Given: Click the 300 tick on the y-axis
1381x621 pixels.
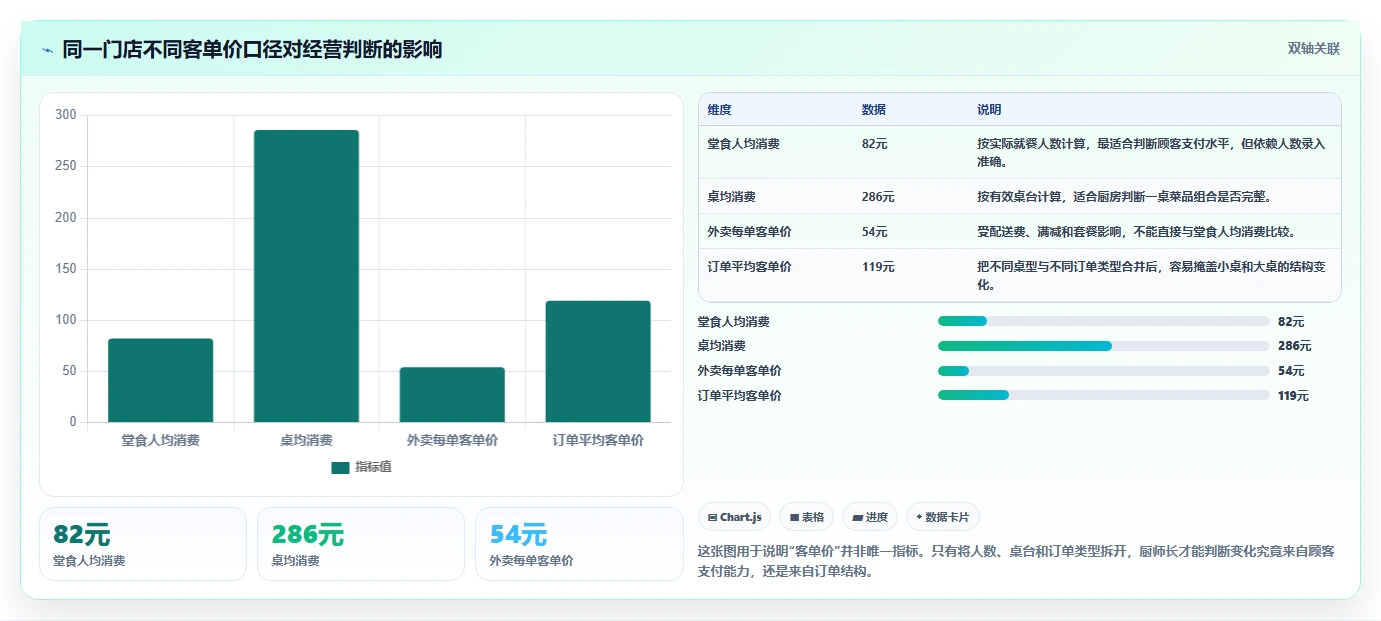Looking at the screenshot, I should [x=66, y=115].
